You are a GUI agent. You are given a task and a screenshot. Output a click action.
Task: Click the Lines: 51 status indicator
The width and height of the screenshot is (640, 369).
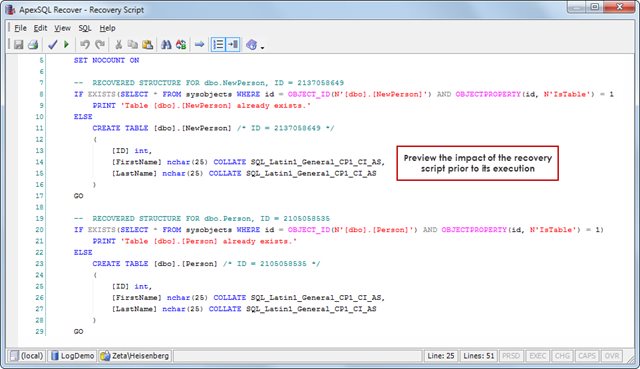[478, 356]
